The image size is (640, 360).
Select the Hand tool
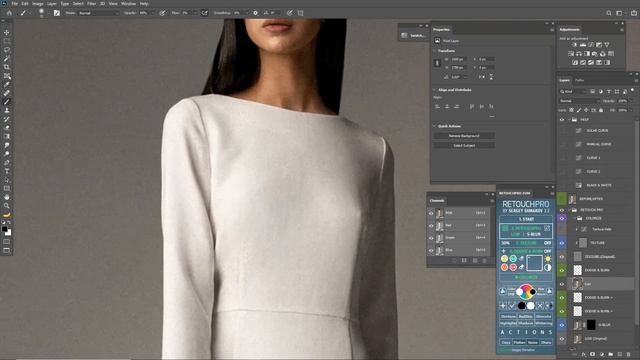point(7,197)
